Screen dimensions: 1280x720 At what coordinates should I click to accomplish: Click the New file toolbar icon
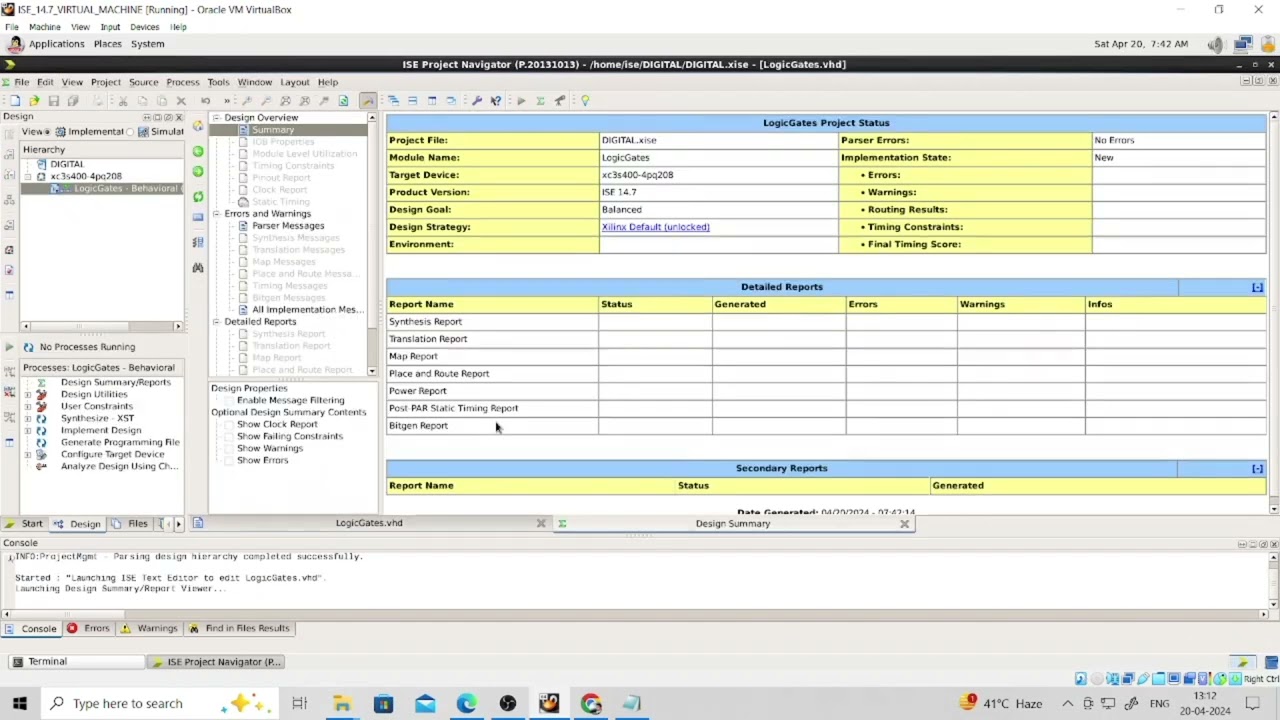pos(15,101)
